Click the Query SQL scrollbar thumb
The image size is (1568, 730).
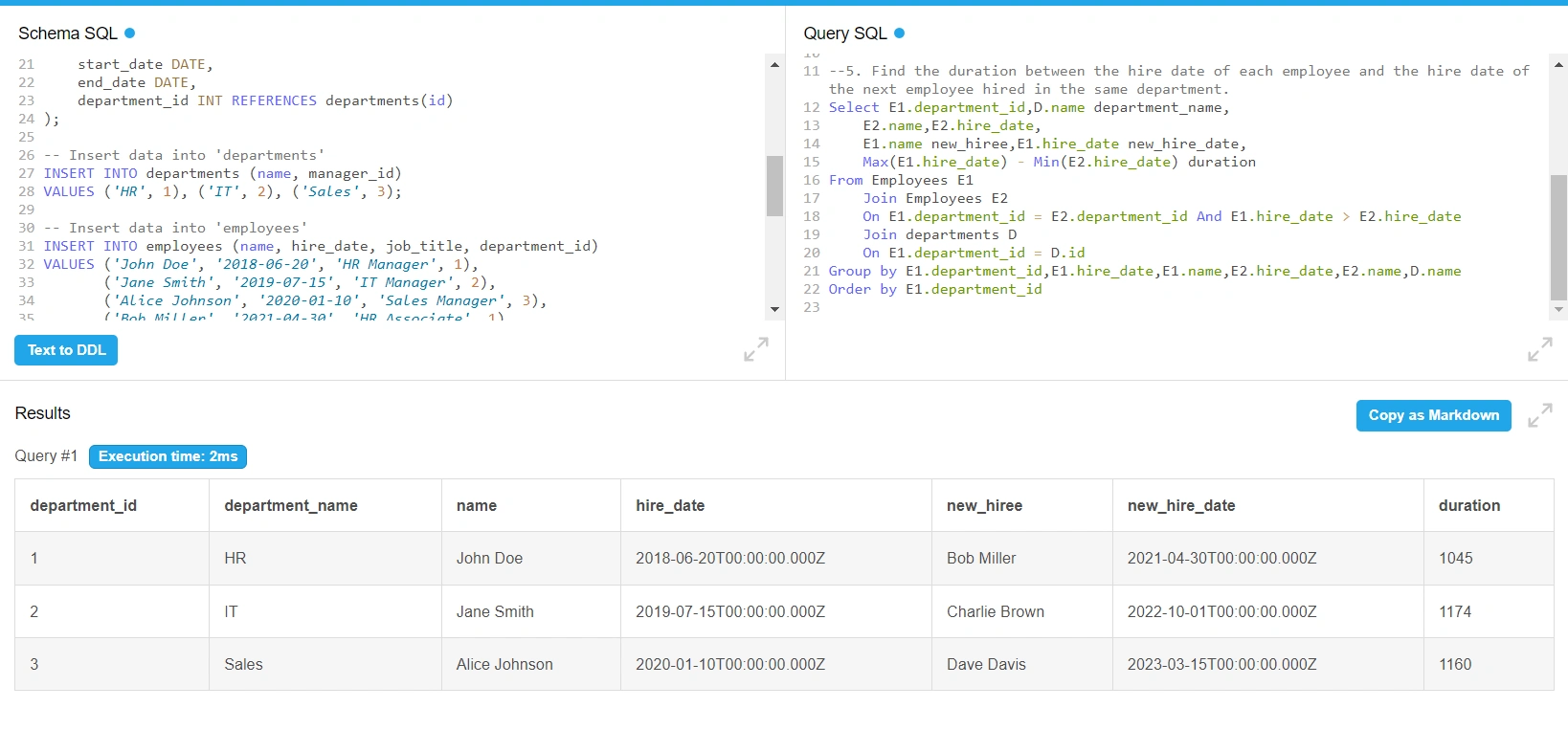pyautogui.click(x=1558, y=237)
